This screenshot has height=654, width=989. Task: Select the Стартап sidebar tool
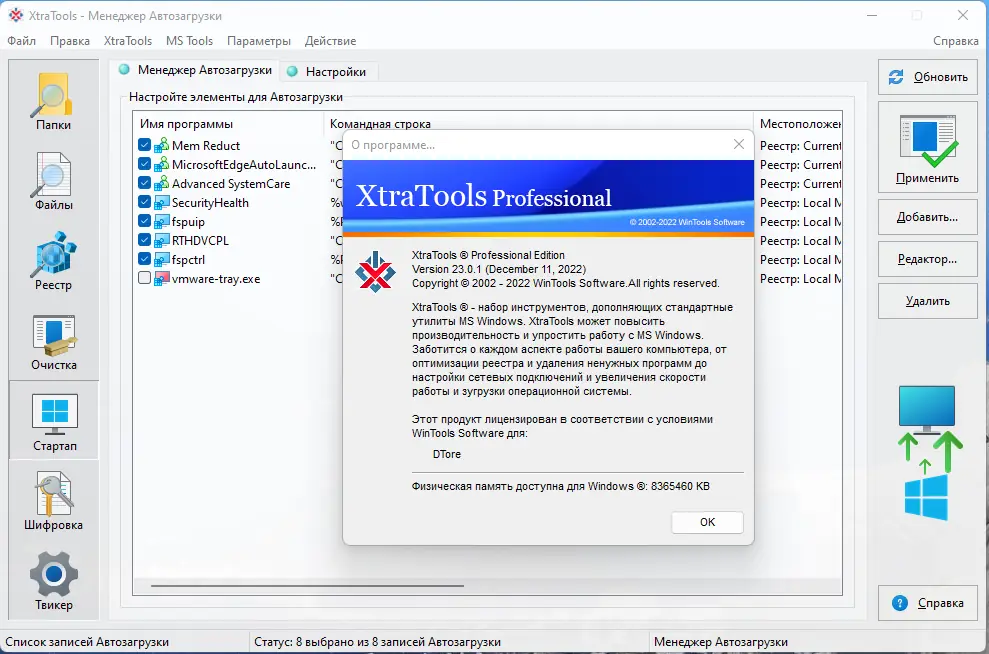point(54,421)
